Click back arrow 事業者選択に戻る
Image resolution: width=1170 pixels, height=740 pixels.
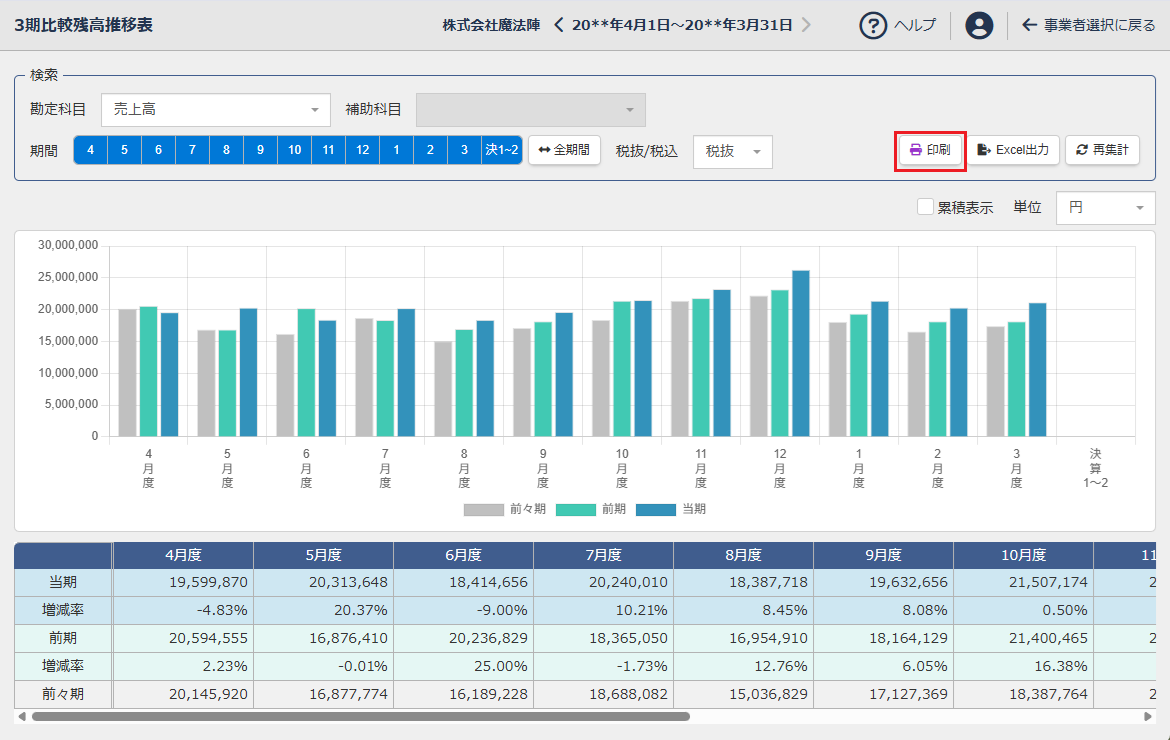click(x=1088, y=25)
